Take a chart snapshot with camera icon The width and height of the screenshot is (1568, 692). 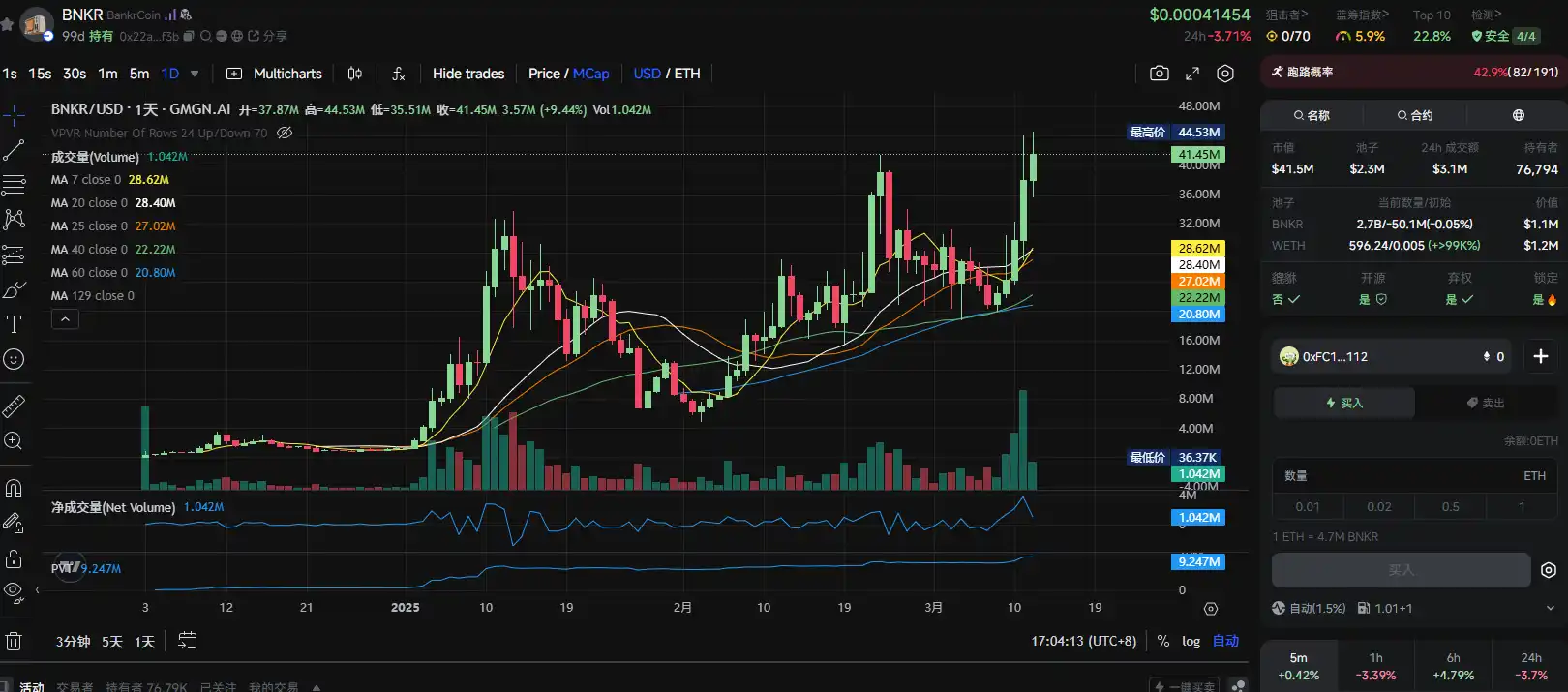click(x=1159, y=74)
